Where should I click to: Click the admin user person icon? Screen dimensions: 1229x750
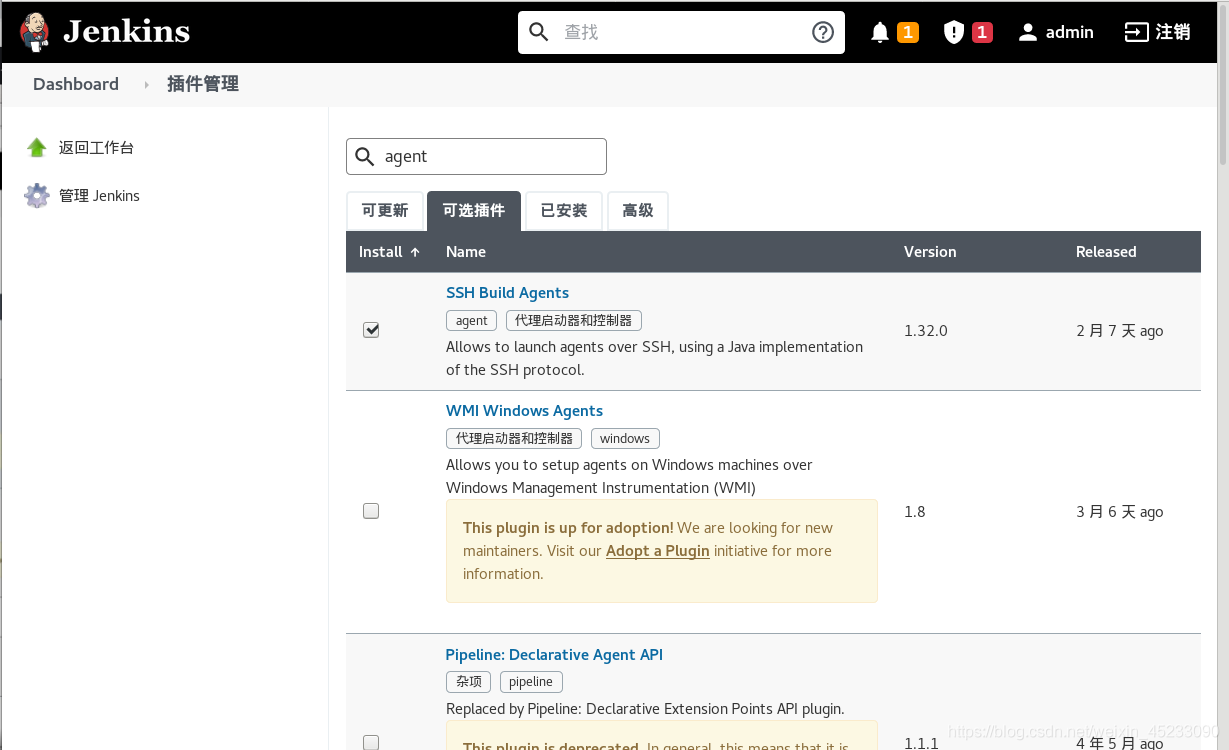[1028, 32]
